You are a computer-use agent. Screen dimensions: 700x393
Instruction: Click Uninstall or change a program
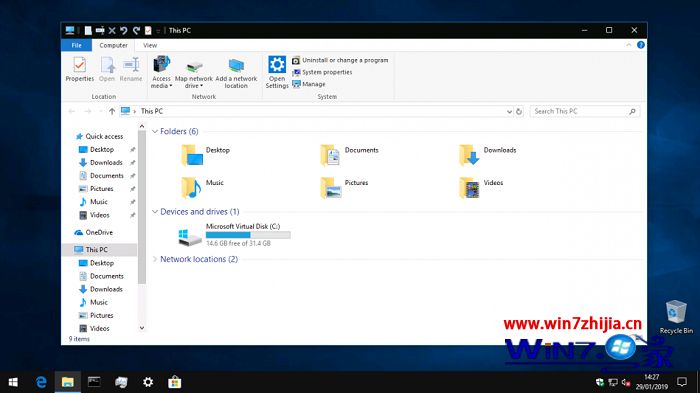(340, 60)
